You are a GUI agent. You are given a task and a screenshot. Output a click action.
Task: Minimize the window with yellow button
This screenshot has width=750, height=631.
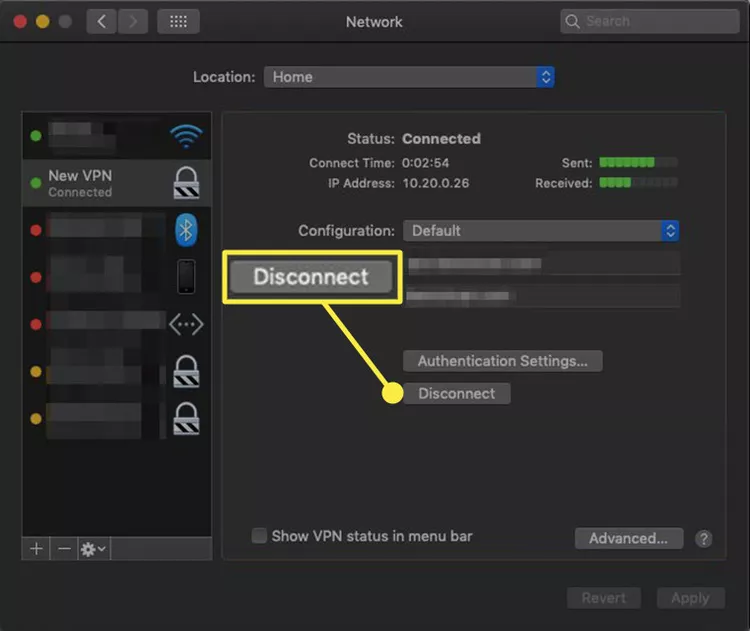tap(43, 22)
